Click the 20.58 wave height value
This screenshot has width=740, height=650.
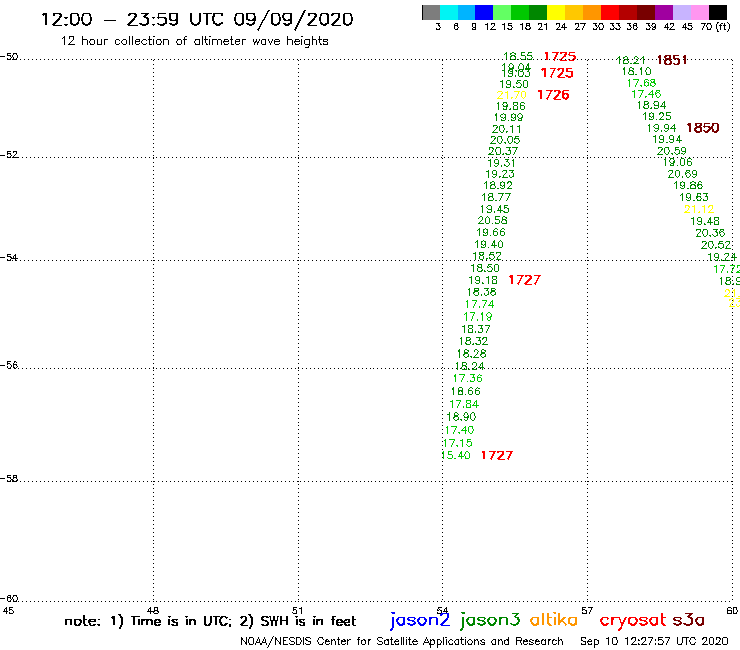click(x=493, y=220)
